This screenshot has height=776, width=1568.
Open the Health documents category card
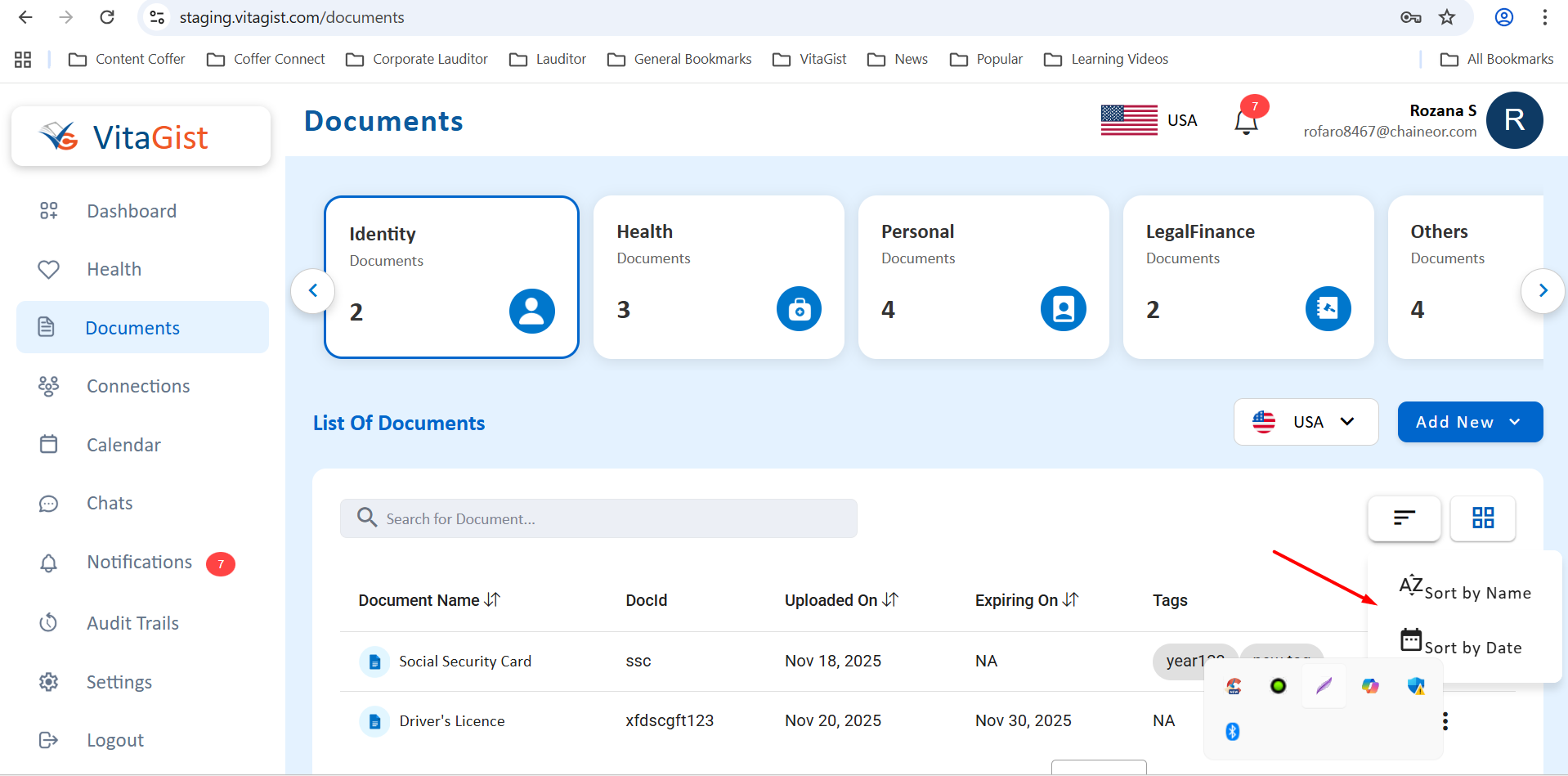[x=718, y=276]
